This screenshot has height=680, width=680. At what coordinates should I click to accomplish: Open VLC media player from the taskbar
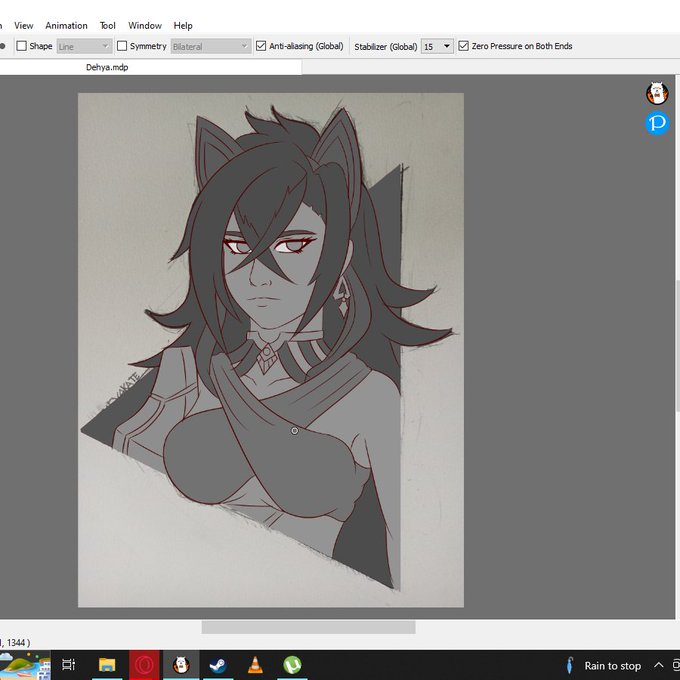pyautogui.click(x=255, y=665)
